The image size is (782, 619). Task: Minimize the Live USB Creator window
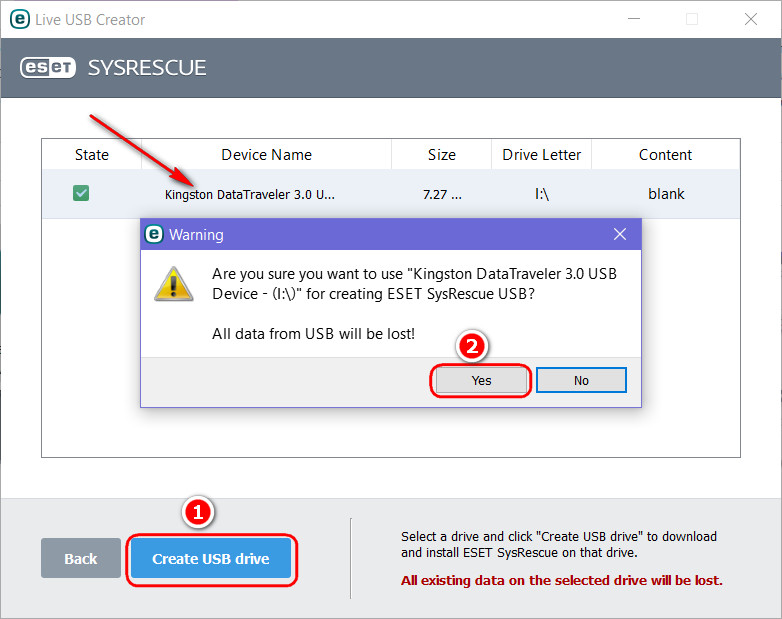pyautogui.click(x=633, y=19)
